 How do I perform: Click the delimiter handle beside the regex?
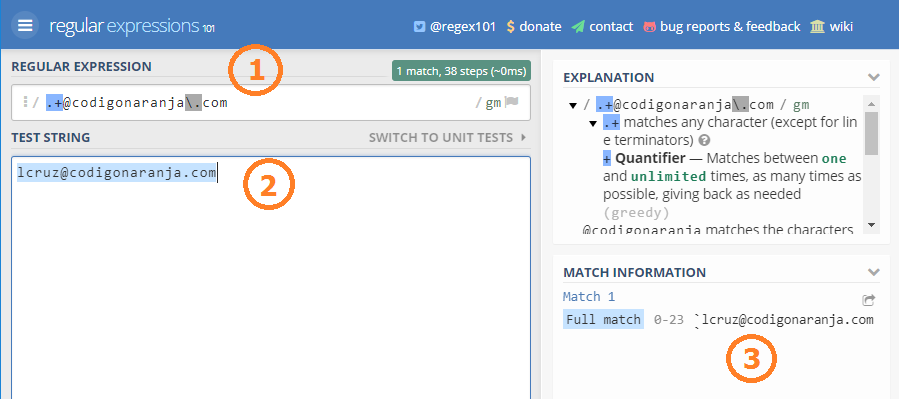click(25, 102)
